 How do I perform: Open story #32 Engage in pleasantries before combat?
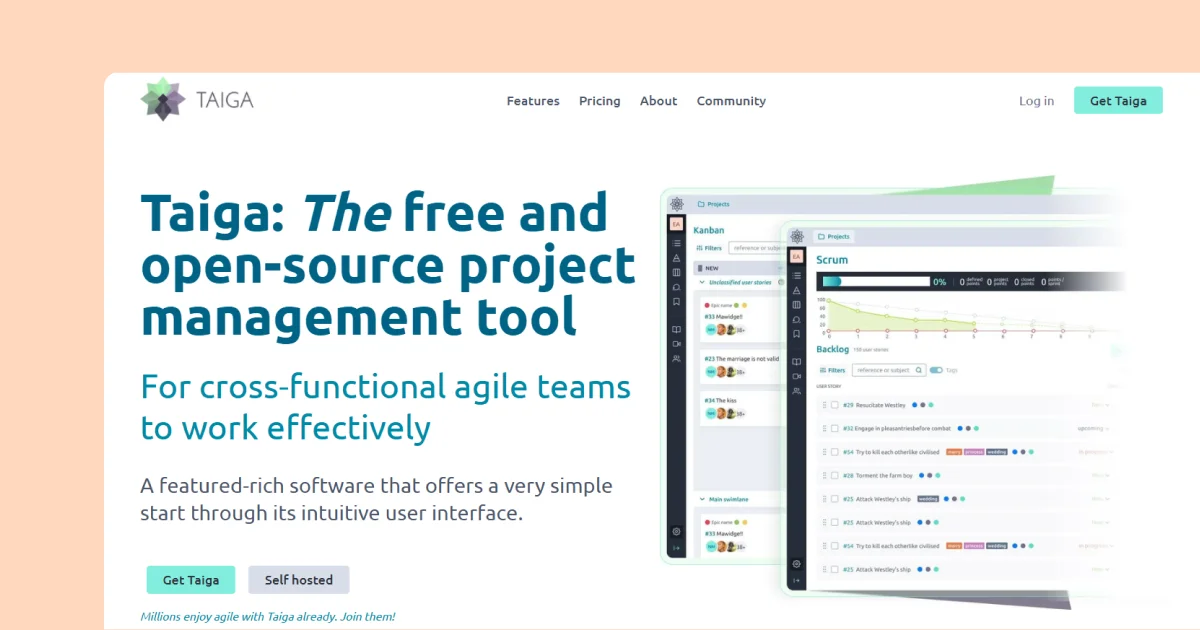[x=897, y=428]
